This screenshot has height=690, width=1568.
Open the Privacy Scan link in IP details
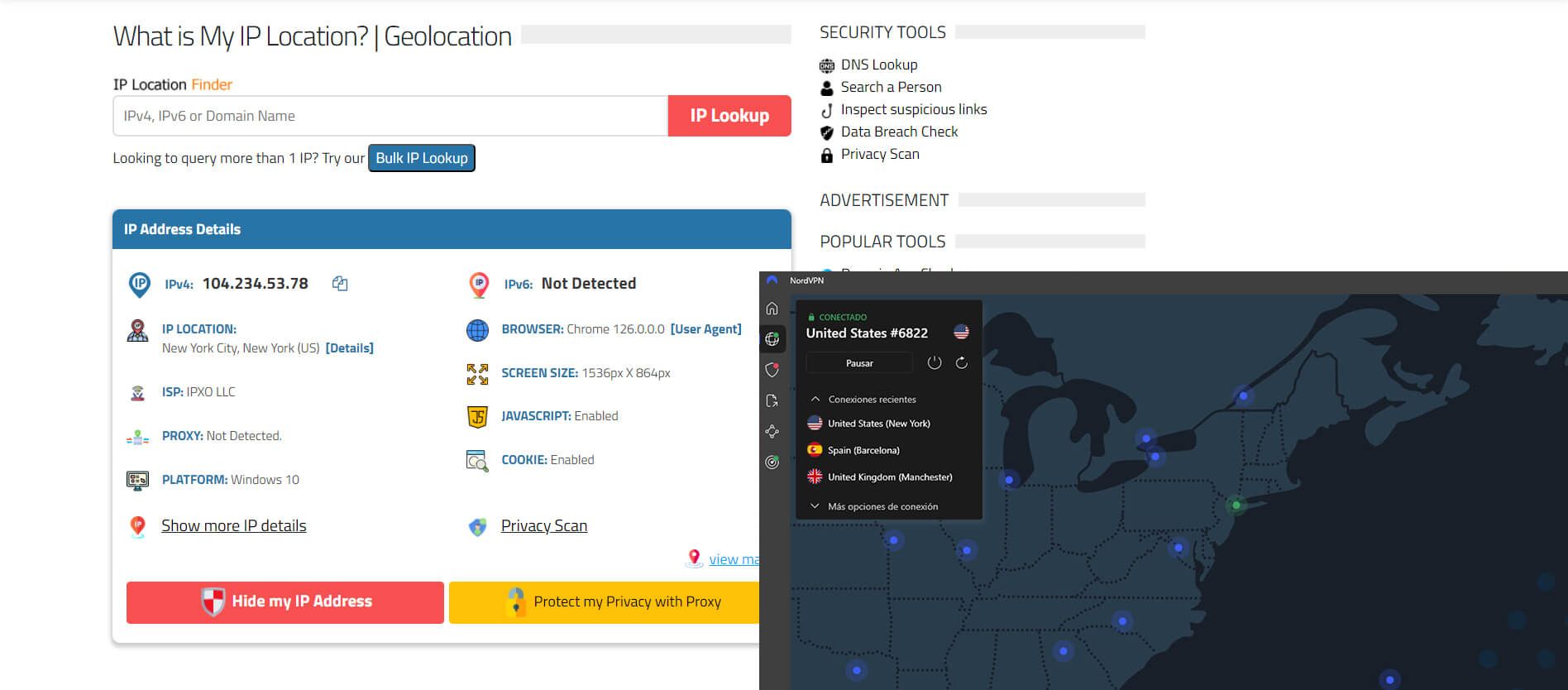[544, 526]
